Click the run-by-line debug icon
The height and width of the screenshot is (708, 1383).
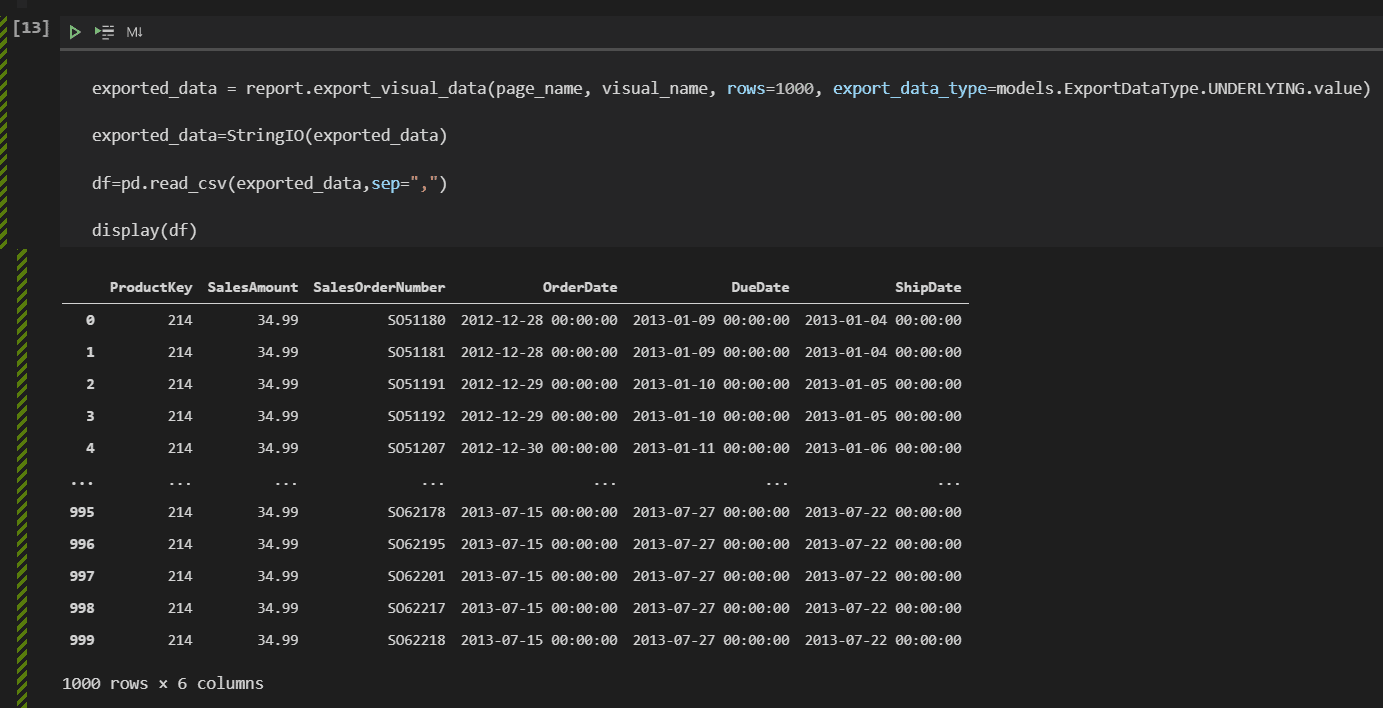(104, 32)
